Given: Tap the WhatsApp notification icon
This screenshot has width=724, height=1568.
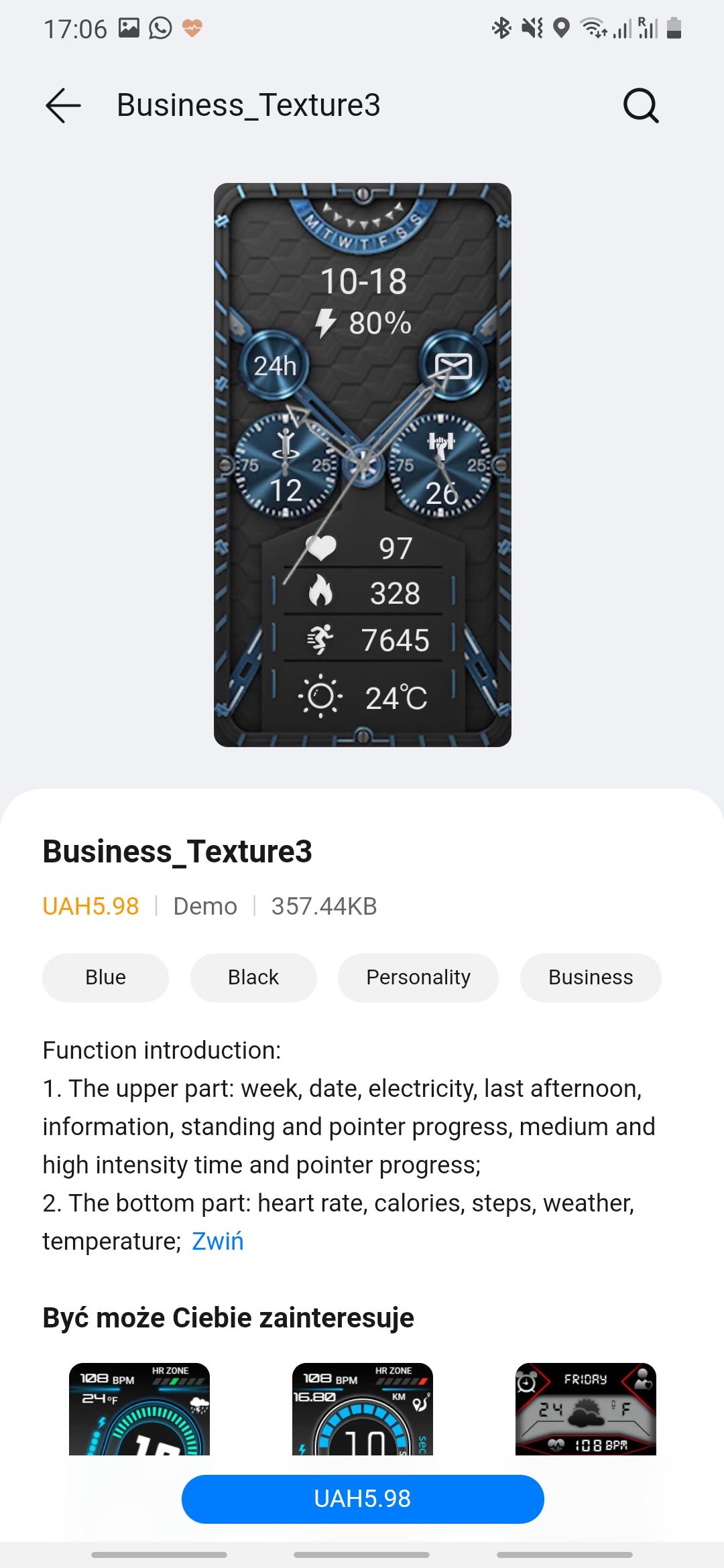Looking at the screenshot, I should 160,28.
